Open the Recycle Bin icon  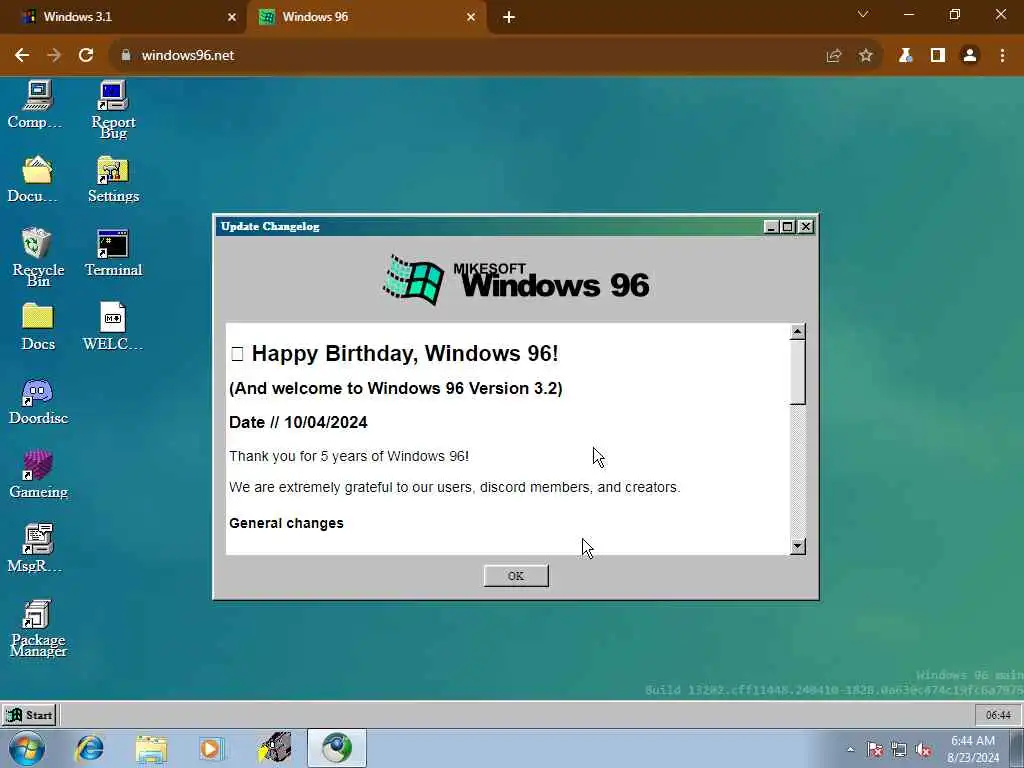click(x=38, y=257)
